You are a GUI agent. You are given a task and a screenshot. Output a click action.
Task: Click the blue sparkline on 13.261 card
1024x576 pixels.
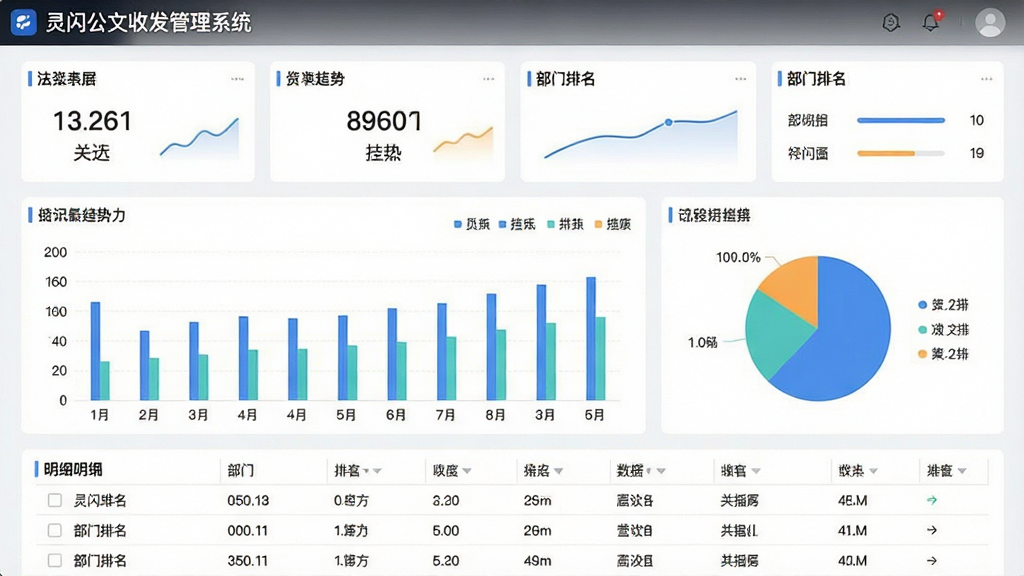coord(199,137)
